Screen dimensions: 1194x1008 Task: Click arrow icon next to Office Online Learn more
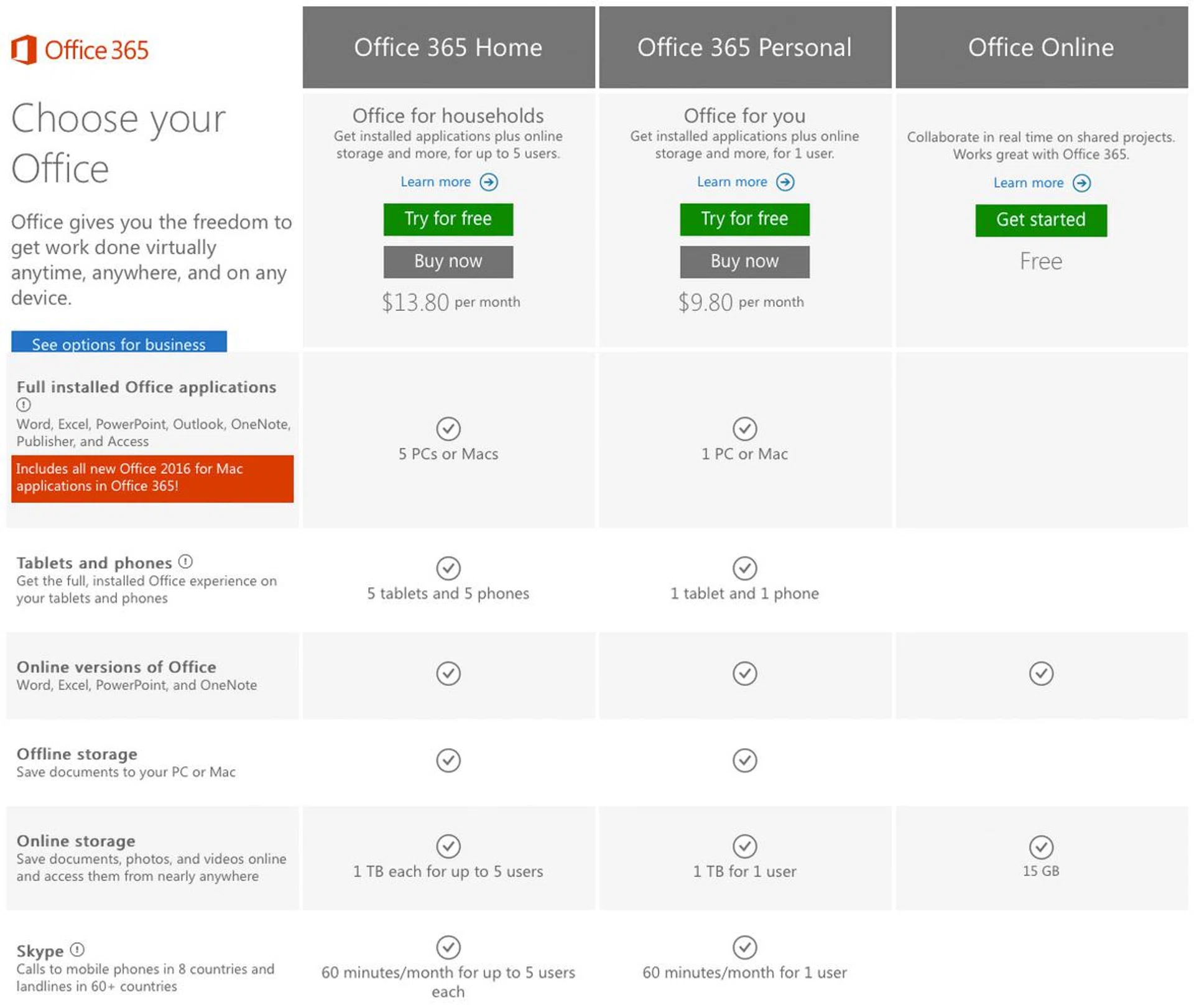click(x=1082, y=183)
